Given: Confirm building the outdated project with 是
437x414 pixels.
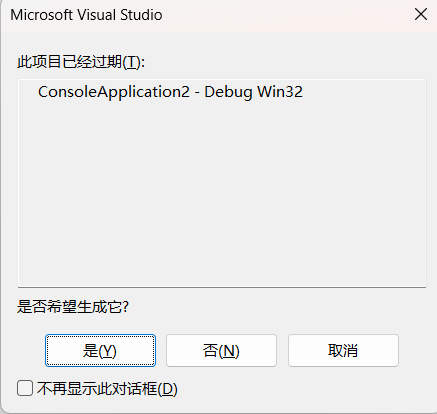Looking at the screenshot, I should click(100, 350).
